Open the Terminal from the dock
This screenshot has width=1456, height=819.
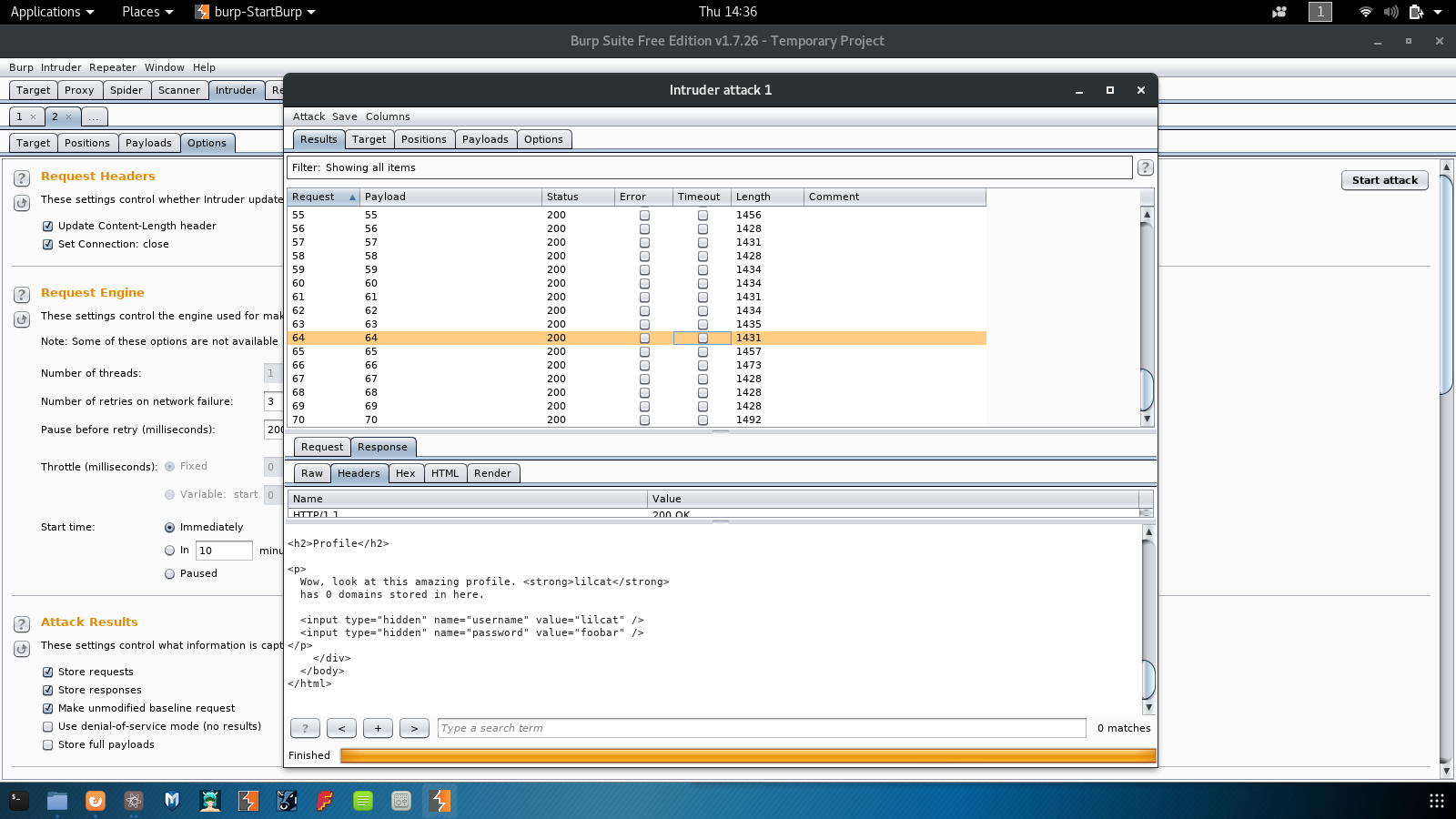(19, 801)
